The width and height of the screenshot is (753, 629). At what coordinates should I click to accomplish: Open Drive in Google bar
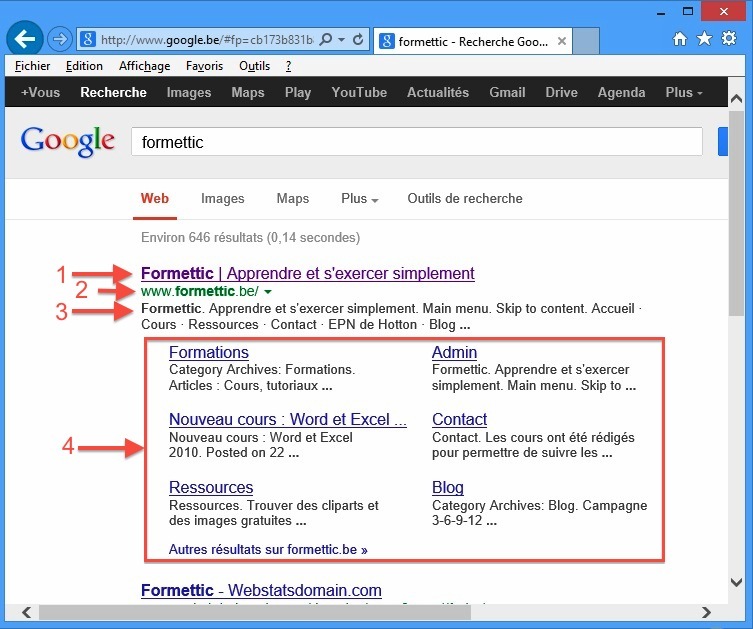point(561,92)
